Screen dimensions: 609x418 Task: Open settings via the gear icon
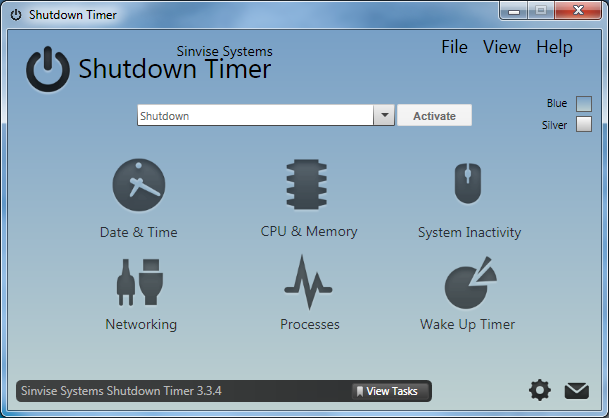(x=539, y=390)
